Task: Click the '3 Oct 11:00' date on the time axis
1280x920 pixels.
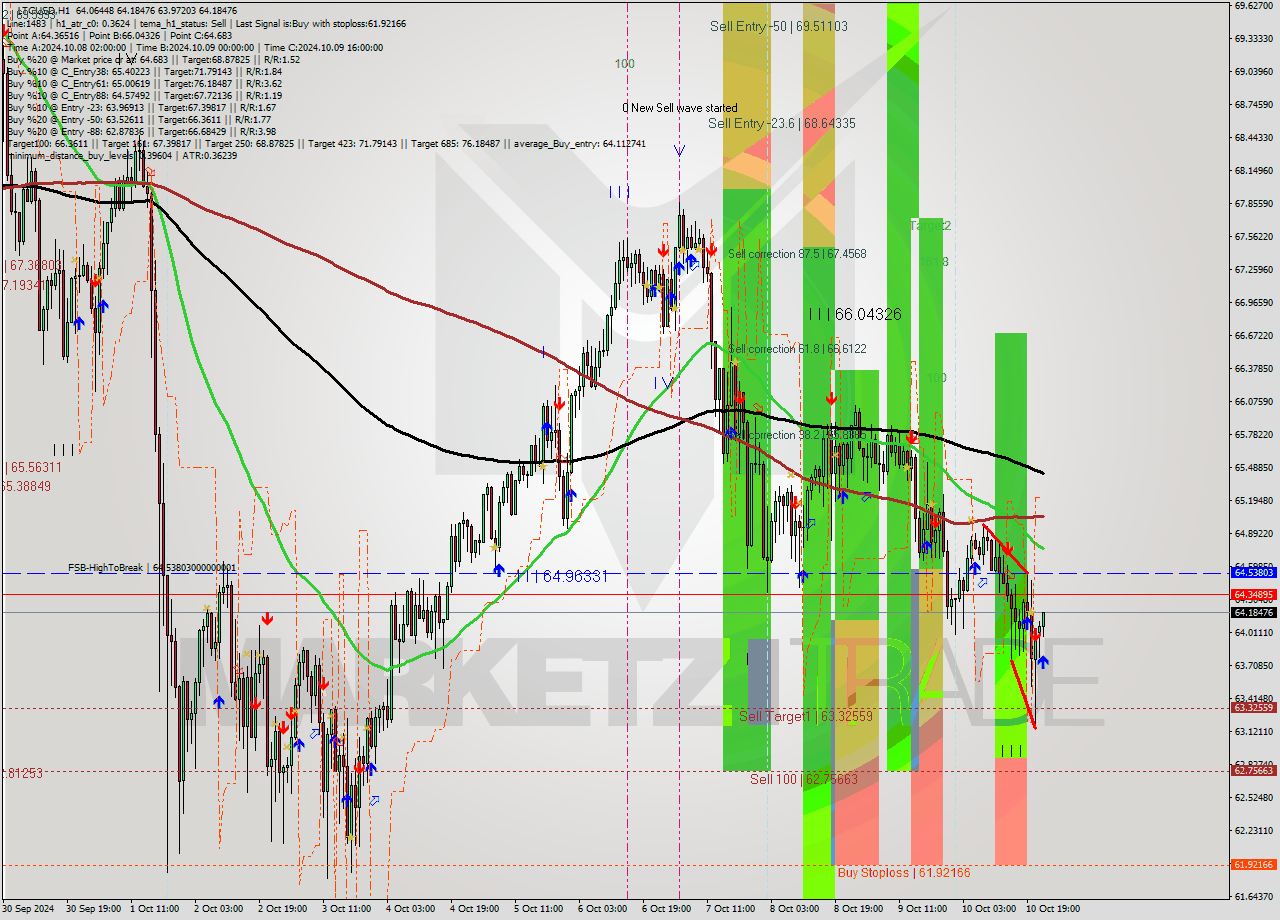Action: (347, 909)
